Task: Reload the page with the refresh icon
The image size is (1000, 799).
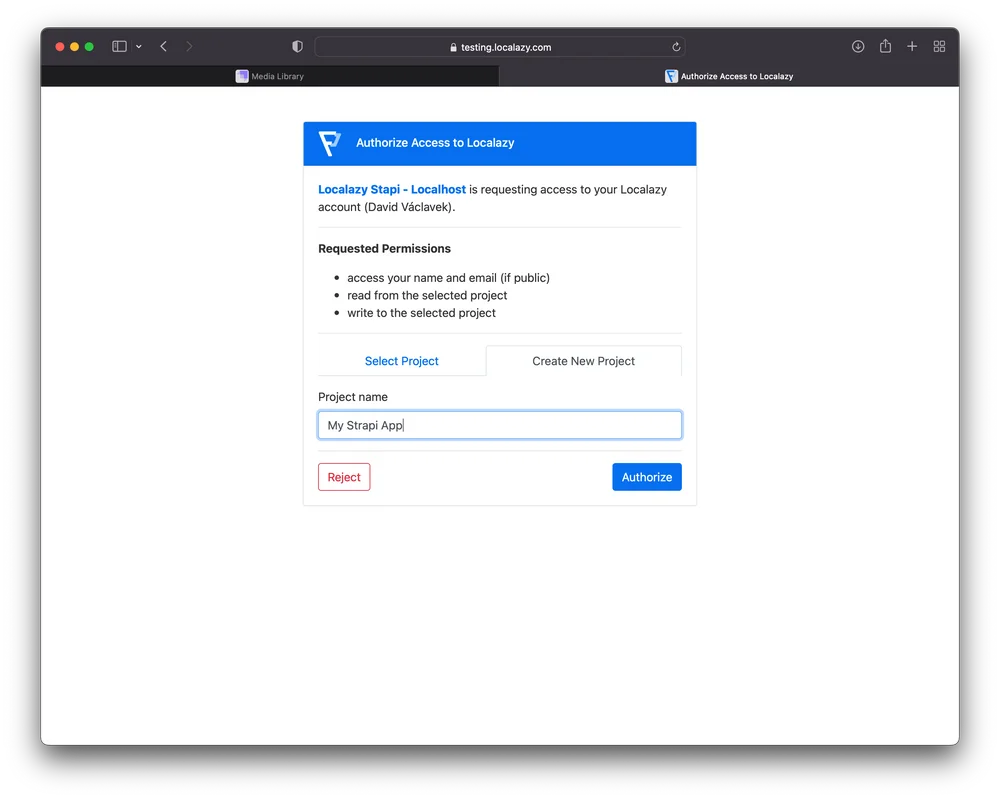Action: [676, 46]
